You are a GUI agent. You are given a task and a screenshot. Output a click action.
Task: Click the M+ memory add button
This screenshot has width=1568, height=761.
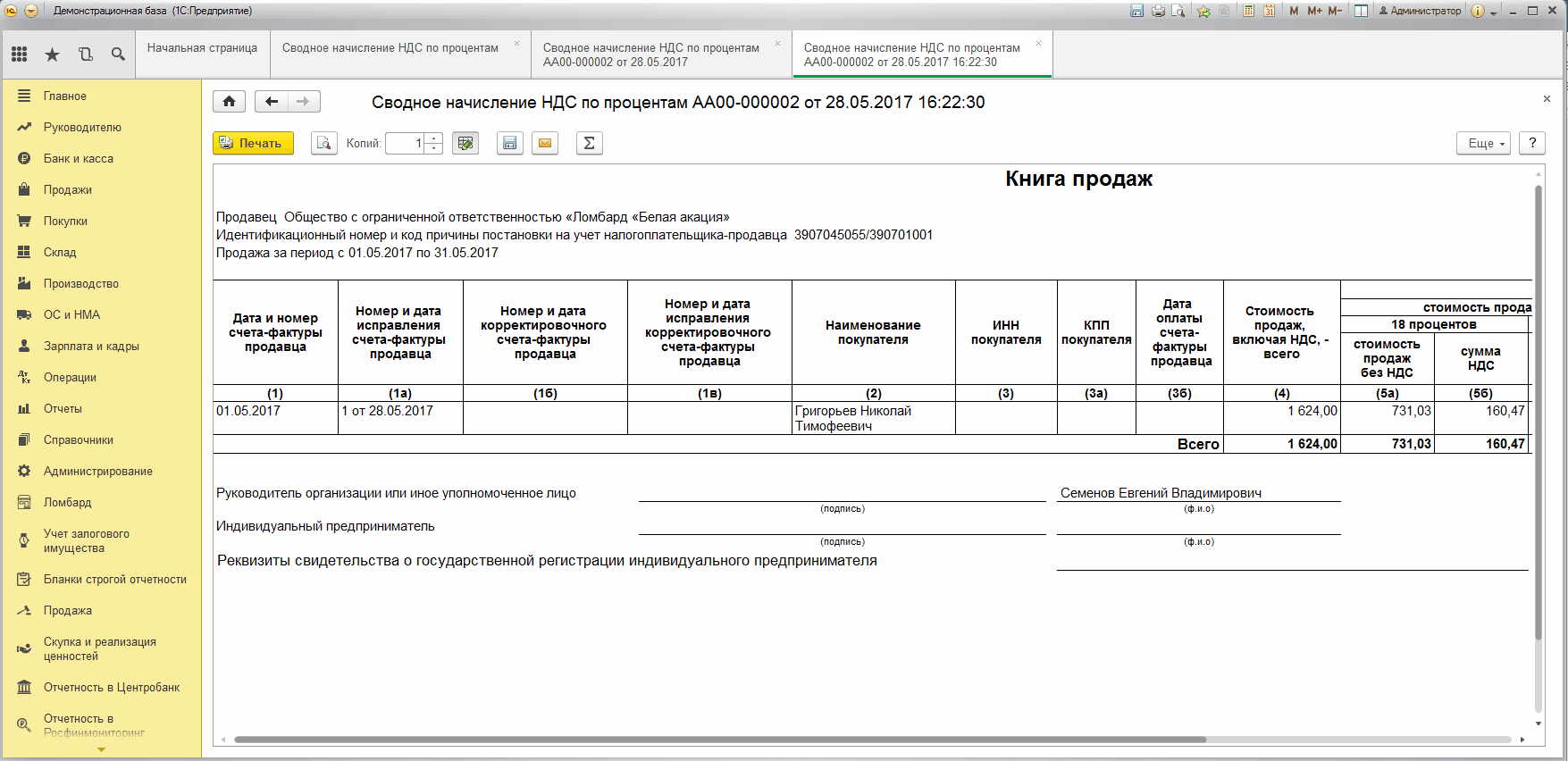(x=1314, y=11)
